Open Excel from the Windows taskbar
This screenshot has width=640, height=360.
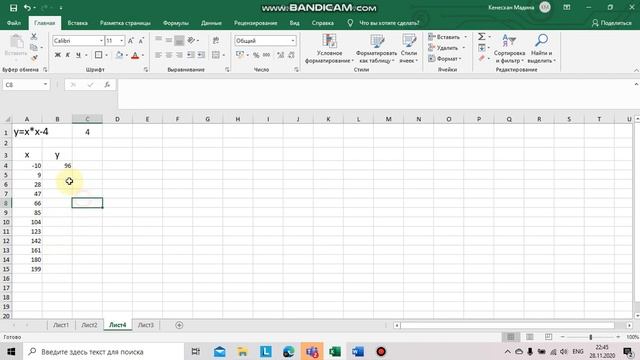[335, 351]
